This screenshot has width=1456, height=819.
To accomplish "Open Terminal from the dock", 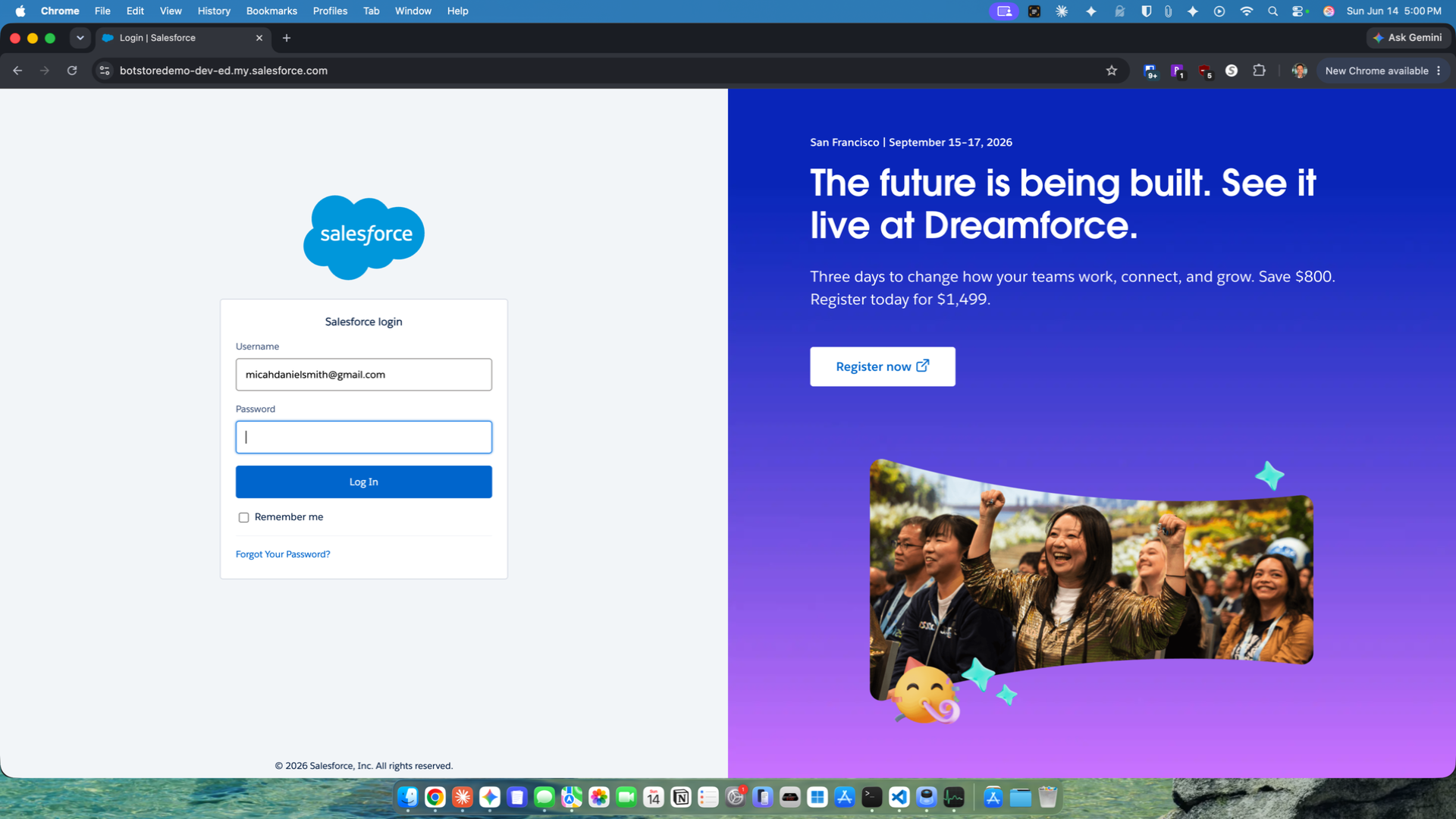I will click(x=872, y=797).
